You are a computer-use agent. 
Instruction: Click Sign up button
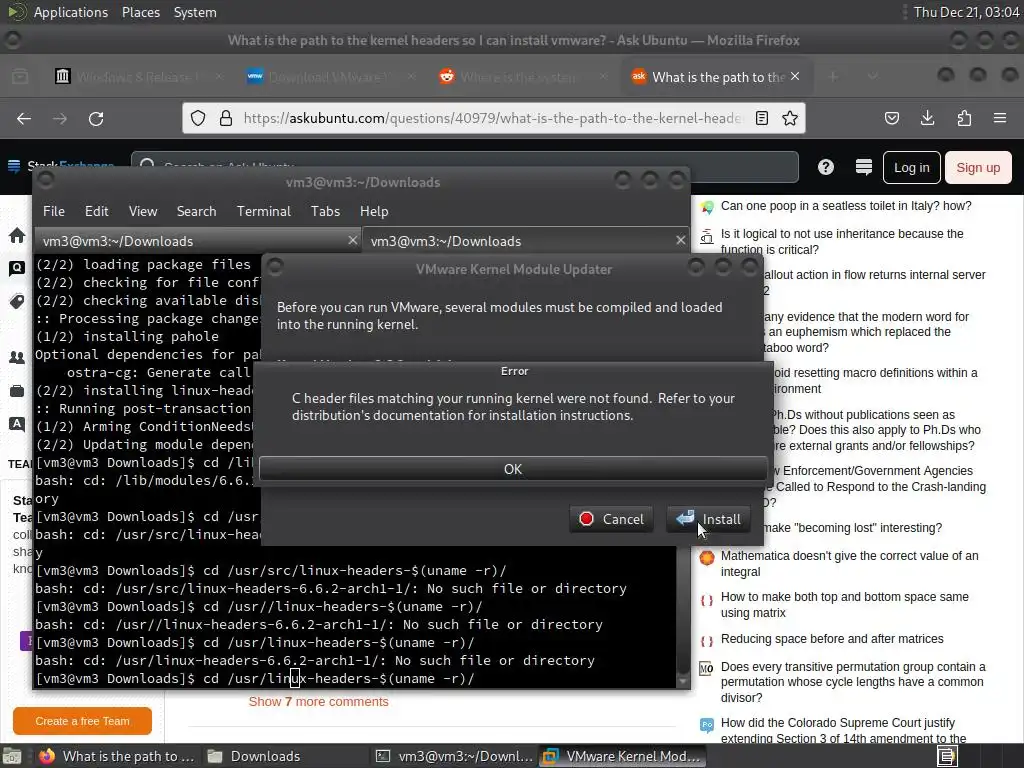(x=978, y=168)
